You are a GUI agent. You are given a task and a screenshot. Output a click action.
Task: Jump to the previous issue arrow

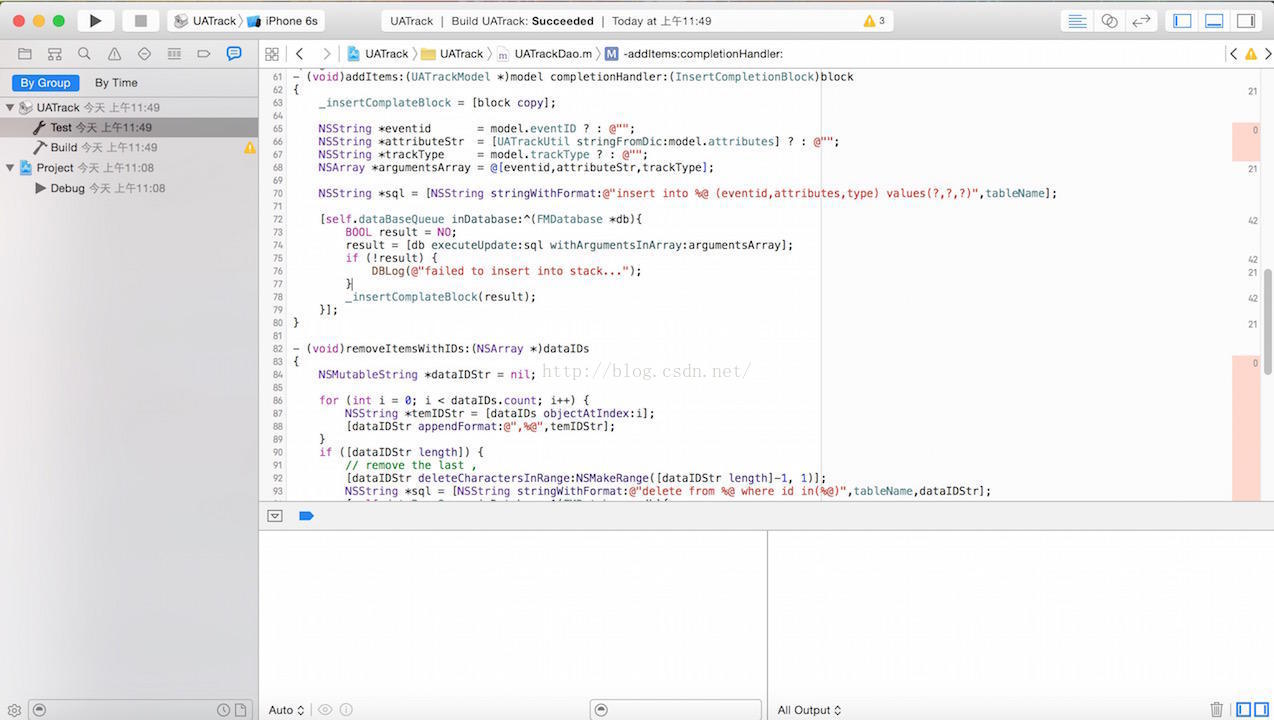1233,54
